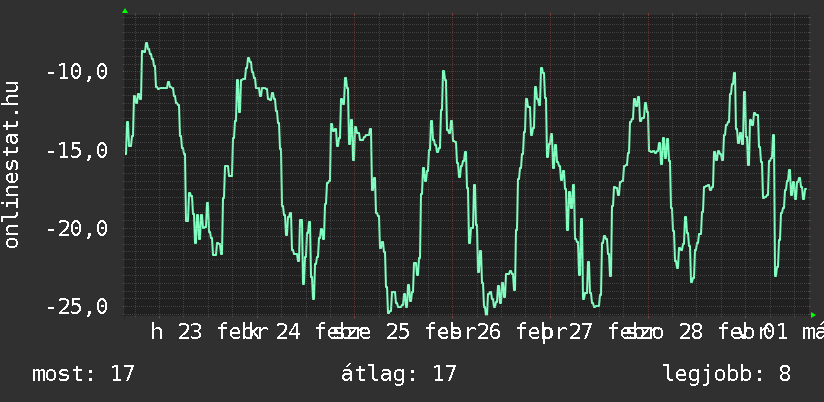The height and width of the screenshot is (402, 824).
Task: Click the -10,0 label on the Y axis
Action: click(78, 72)
